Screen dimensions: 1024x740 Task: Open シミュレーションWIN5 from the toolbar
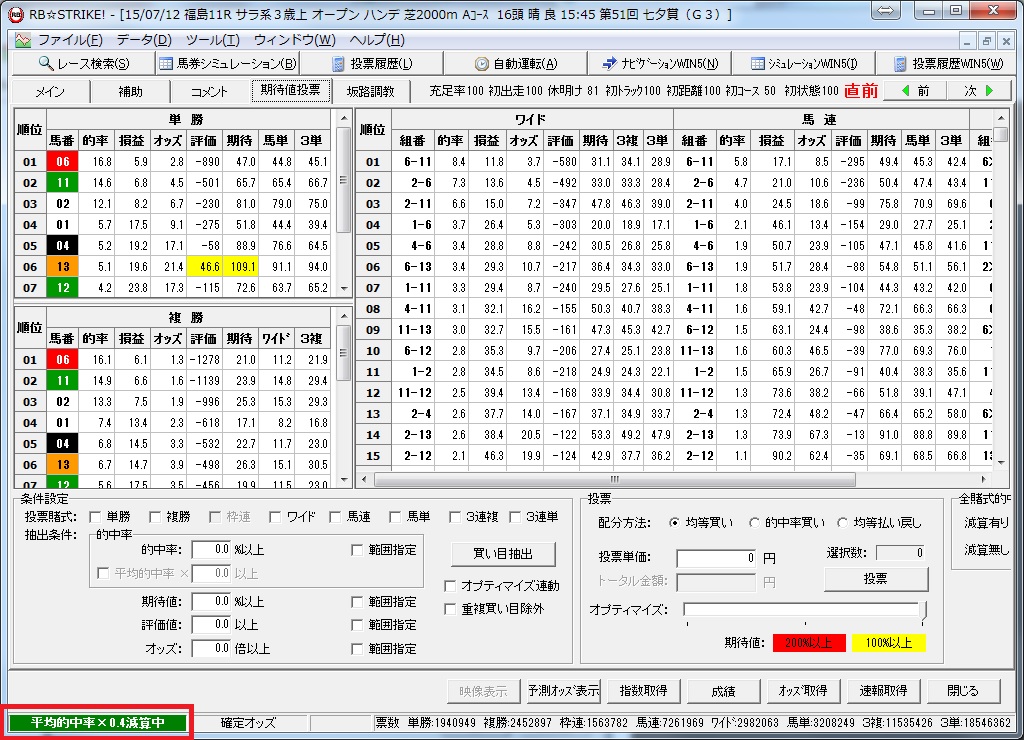click(x=803, y=63)
